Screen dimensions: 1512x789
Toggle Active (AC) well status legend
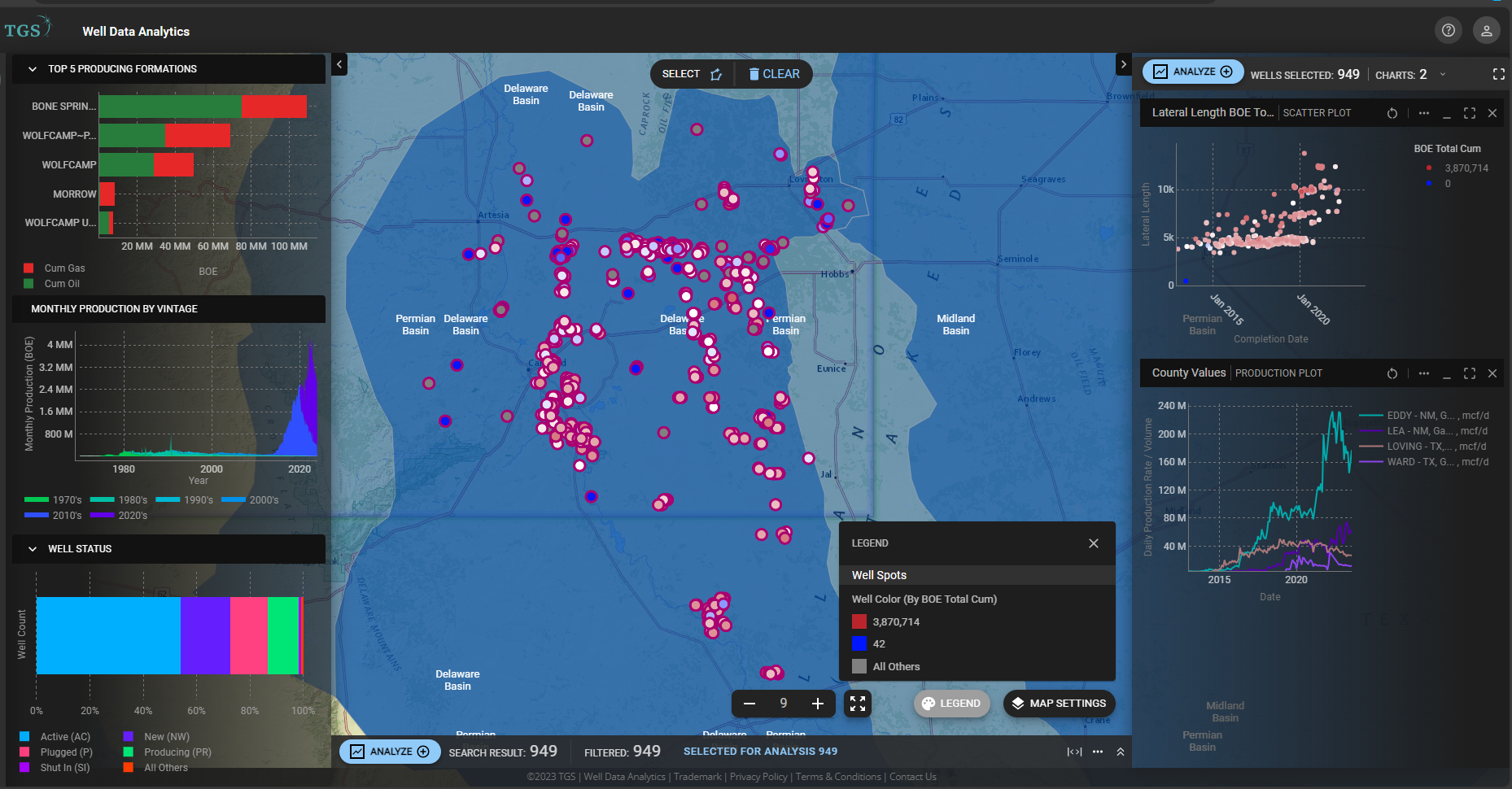click(x=55, y=737)
